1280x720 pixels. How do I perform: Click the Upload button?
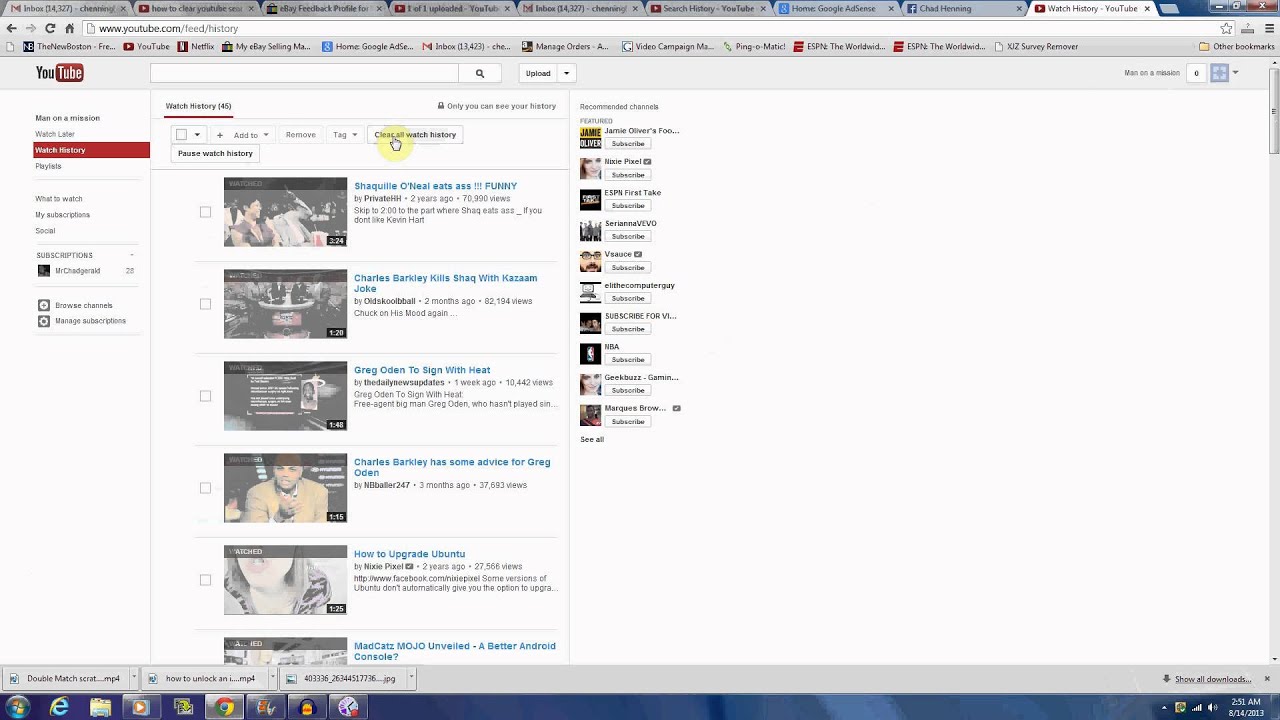pos(538,73)
